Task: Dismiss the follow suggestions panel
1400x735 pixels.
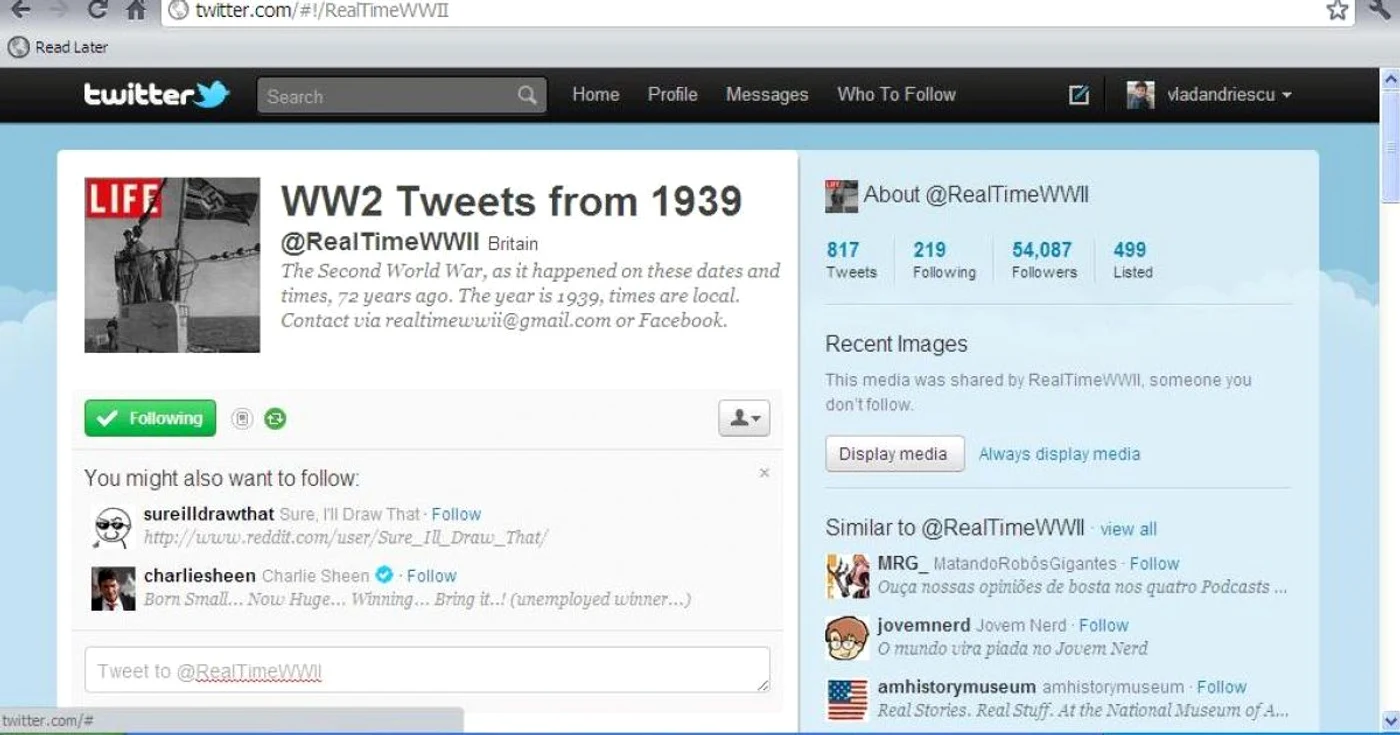Action: coord(764,473)
